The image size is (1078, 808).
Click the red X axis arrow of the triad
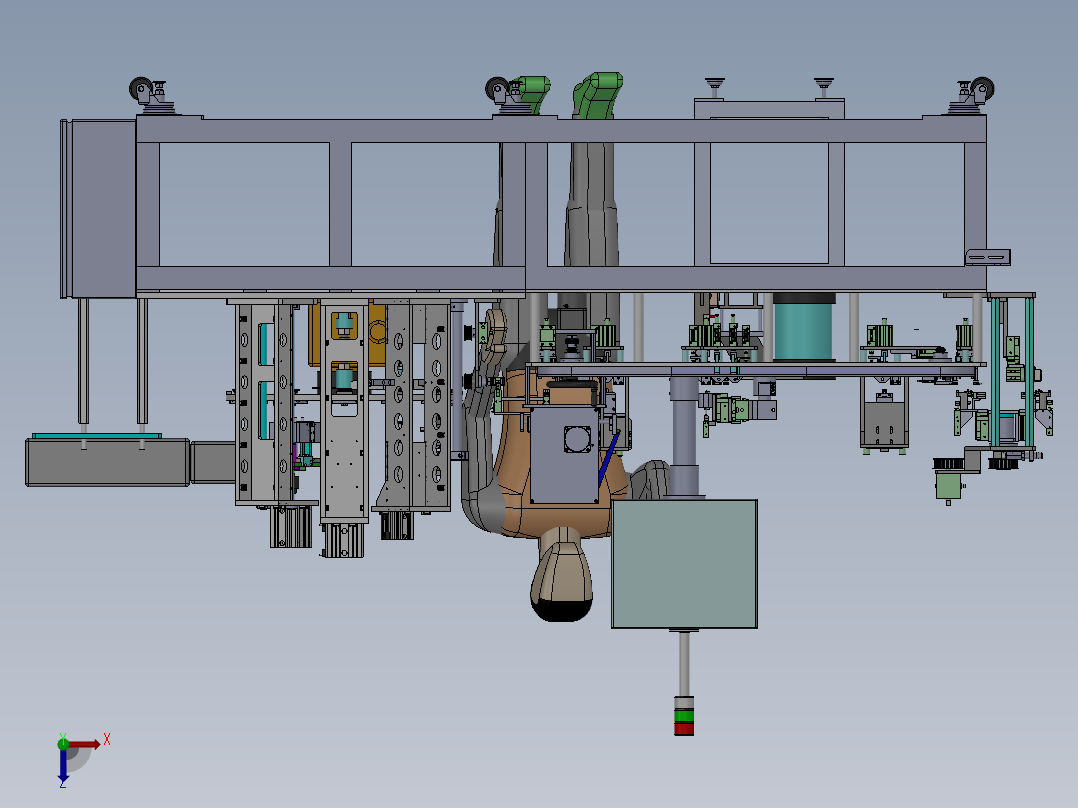point(85,745)
